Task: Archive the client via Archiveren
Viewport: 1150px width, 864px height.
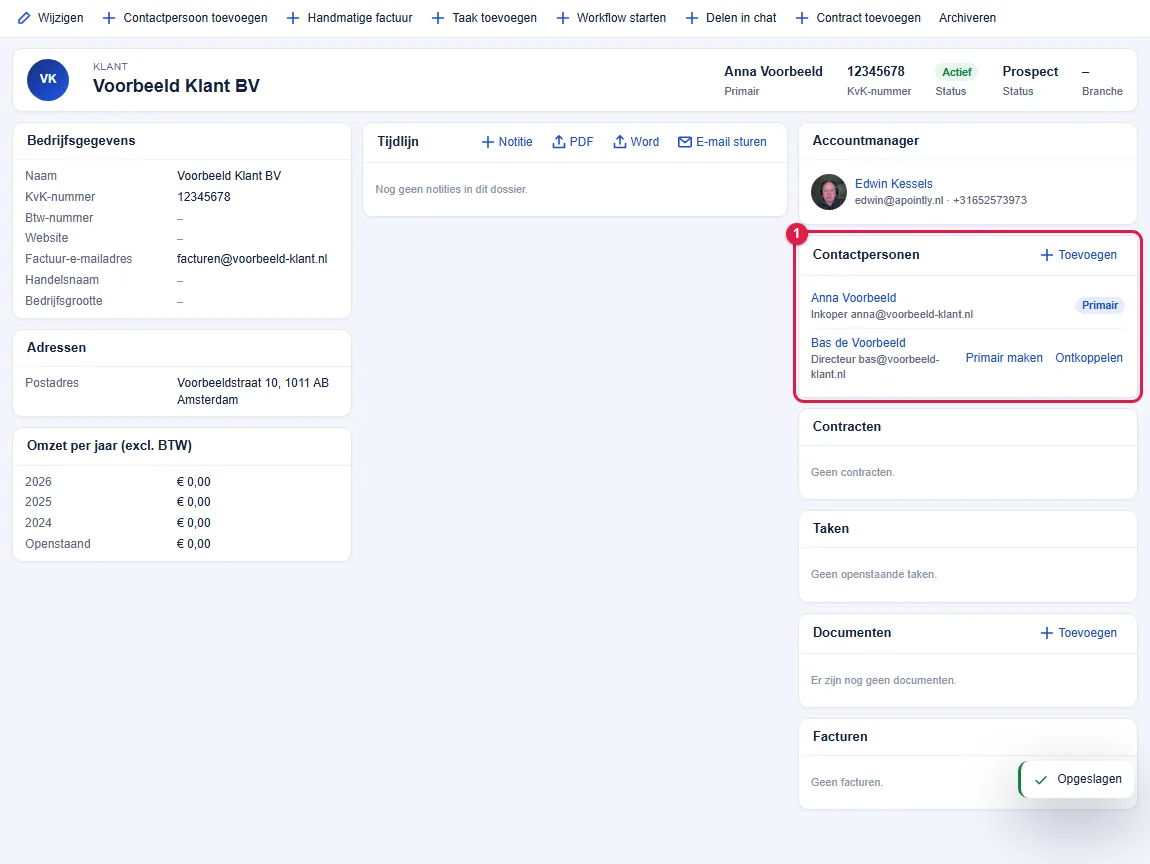Action: pyautogui.click(x=967, y=18)
